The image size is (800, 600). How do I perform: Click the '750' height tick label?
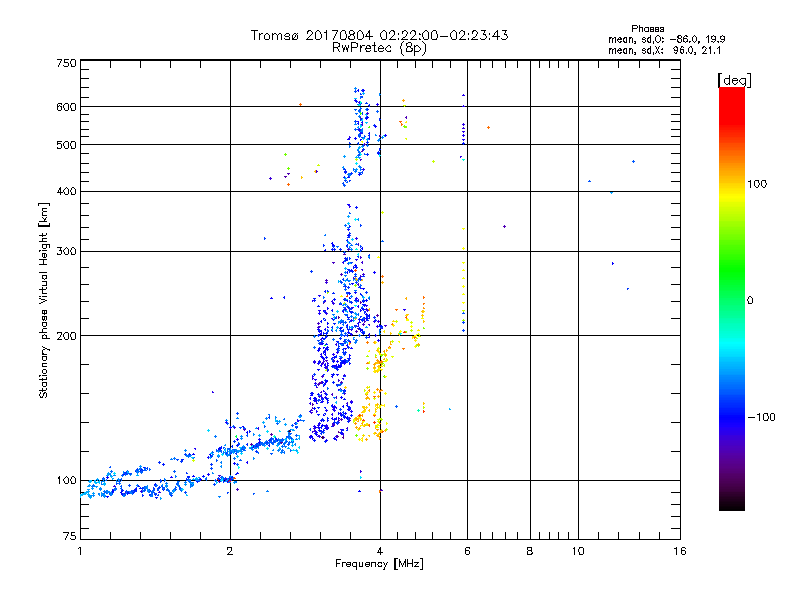point(66,63)
